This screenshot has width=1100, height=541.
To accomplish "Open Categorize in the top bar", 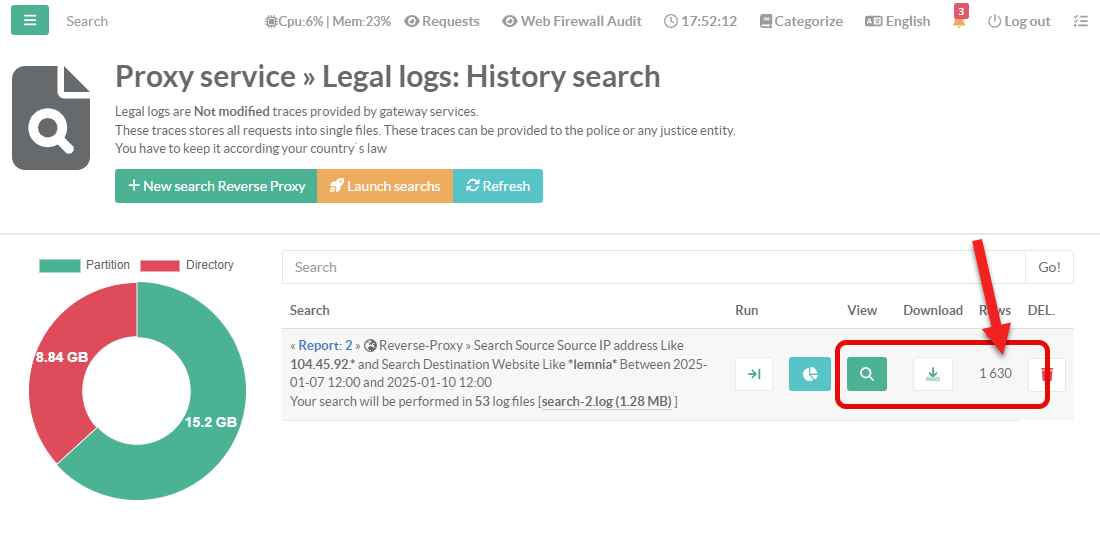I will click(x=800, y=21).
